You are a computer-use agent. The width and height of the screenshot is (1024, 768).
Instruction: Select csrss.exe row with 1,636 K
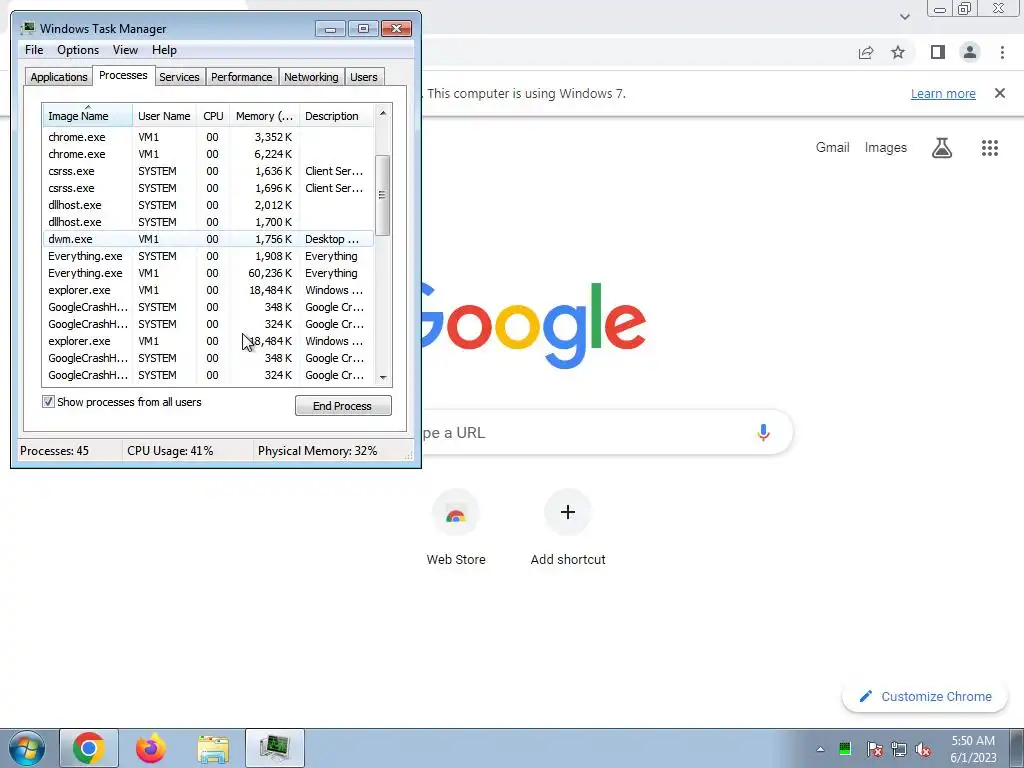pyautogui.click(x=209, y=171)
